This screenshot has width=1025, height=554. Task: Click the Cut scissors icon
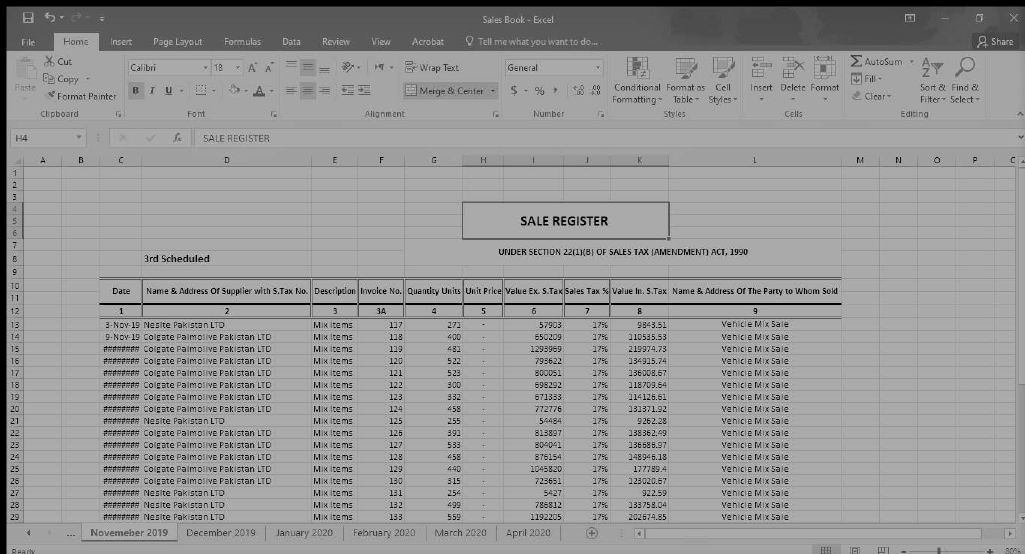click(x=49, y=61)
